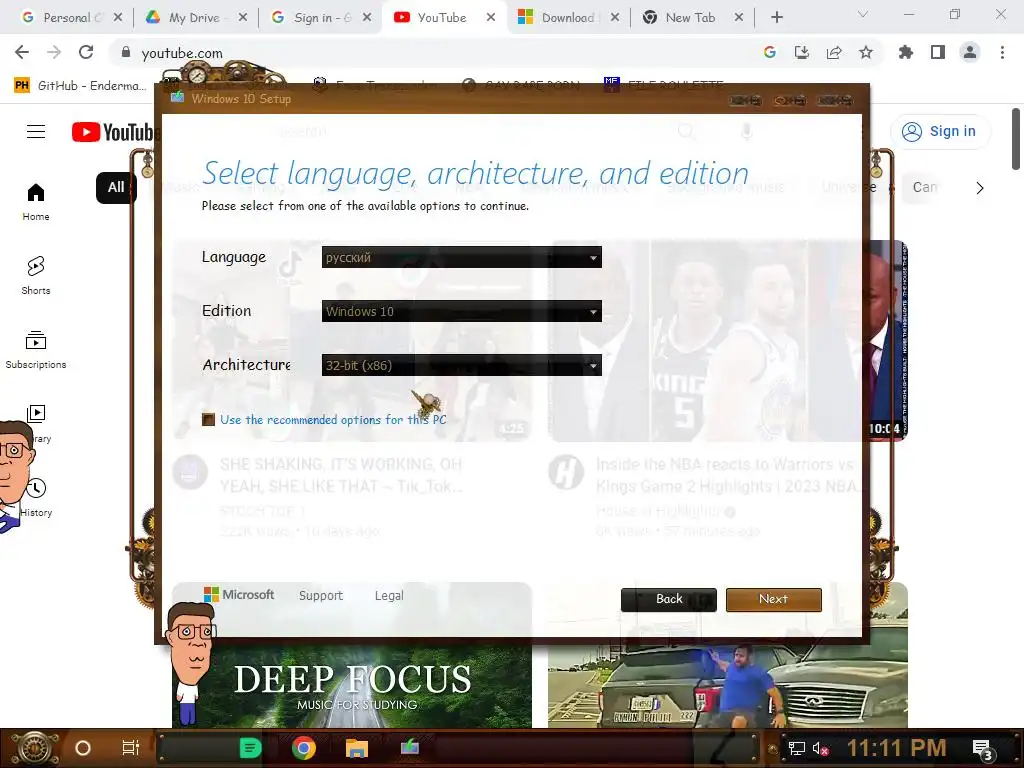Viewport: 1024px width, 768px height.
Task: Open the notification center with 3 alerts
Action: coord(982,749)
